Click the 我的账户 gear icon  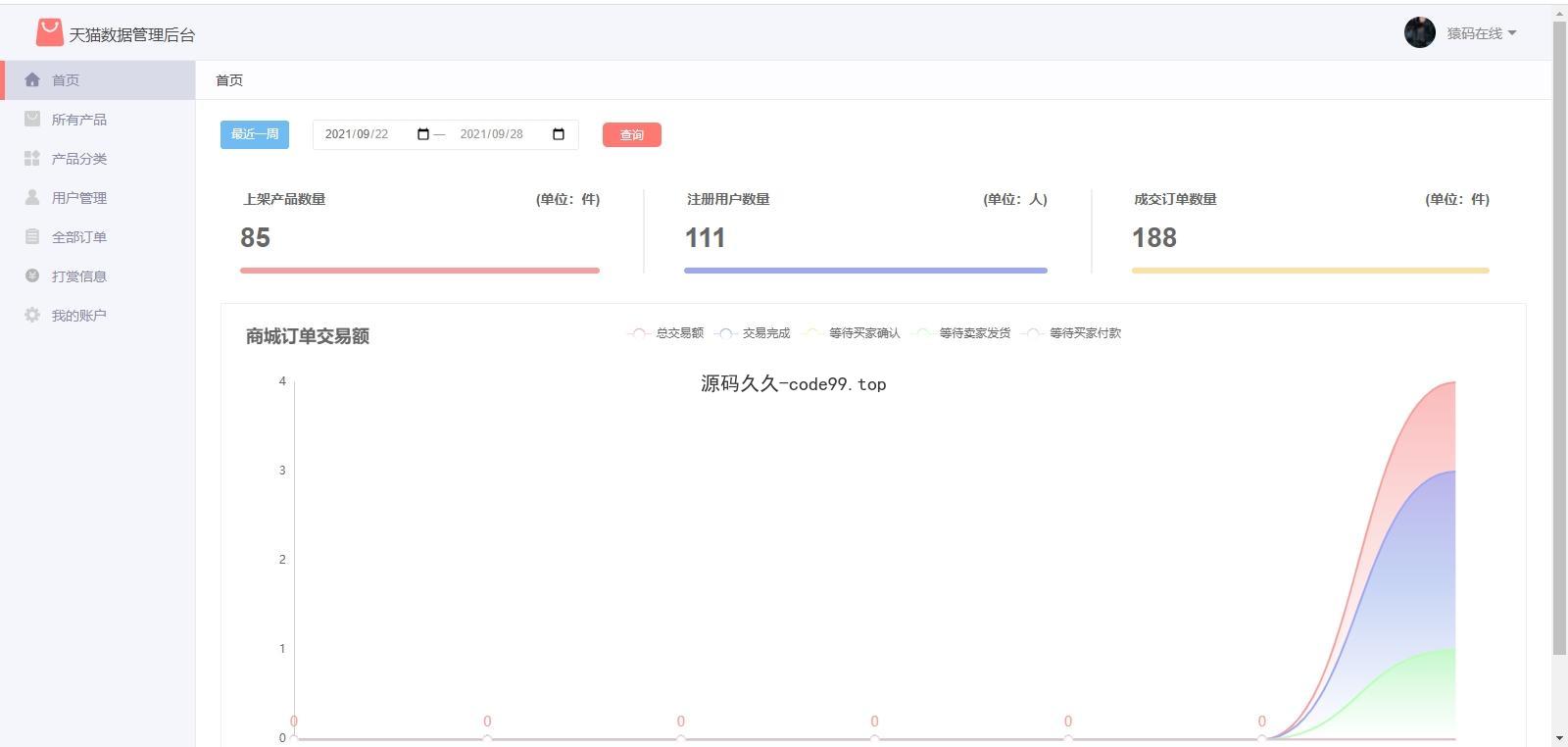click(x=32, y=315)
